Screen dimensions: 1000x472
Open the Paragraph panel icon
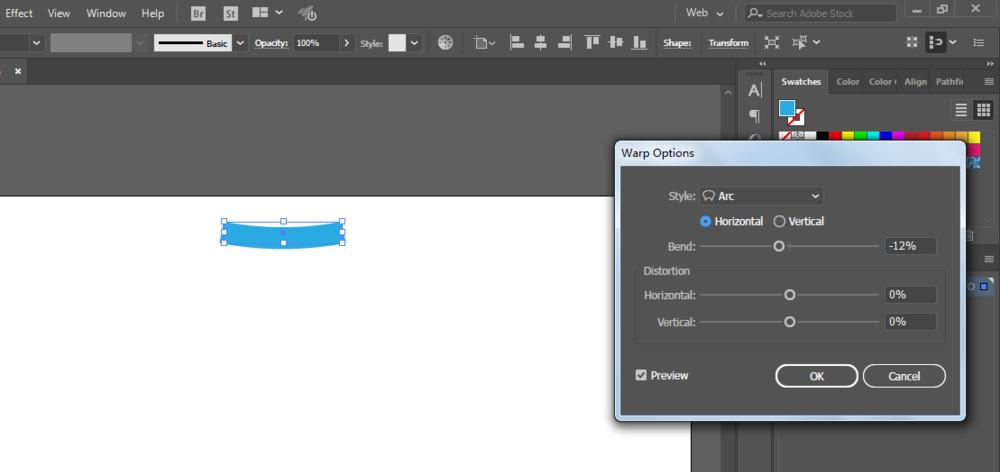[755, 115]
